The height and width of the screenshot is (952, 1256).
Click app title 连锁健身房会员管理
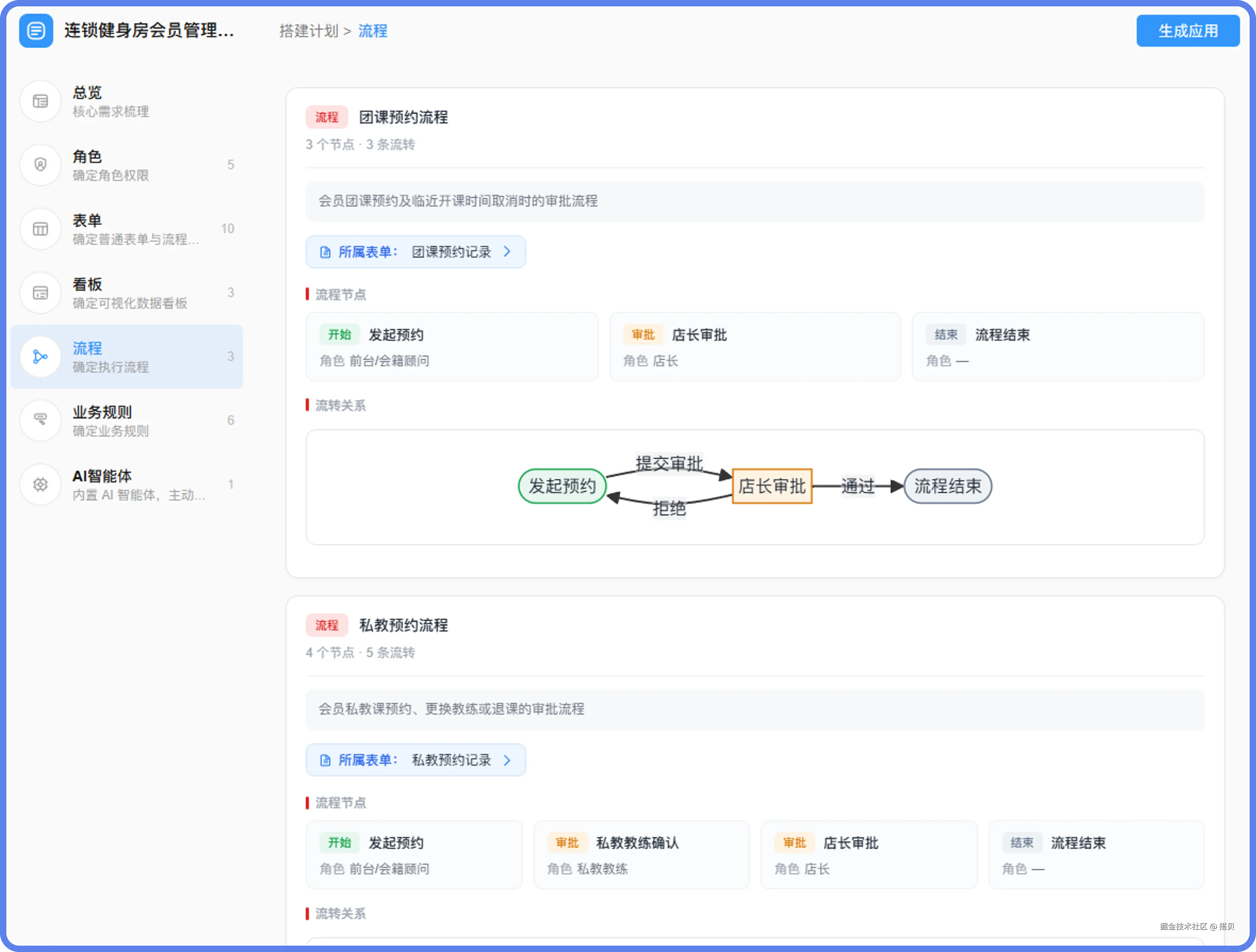tap(149, 31)
